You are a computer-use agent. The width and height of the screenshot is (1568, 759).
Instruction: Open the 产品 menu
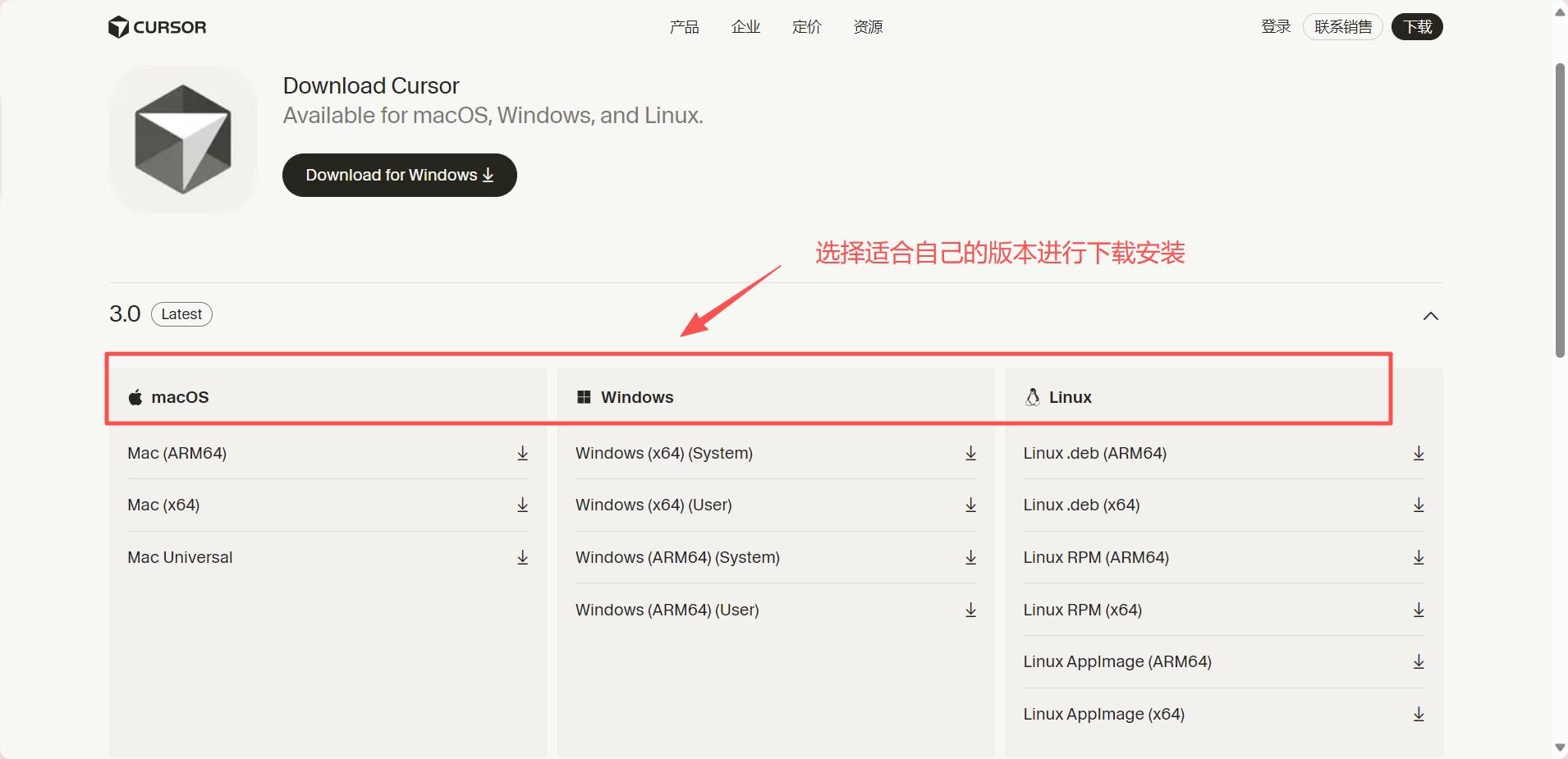(x=684, y=27)
